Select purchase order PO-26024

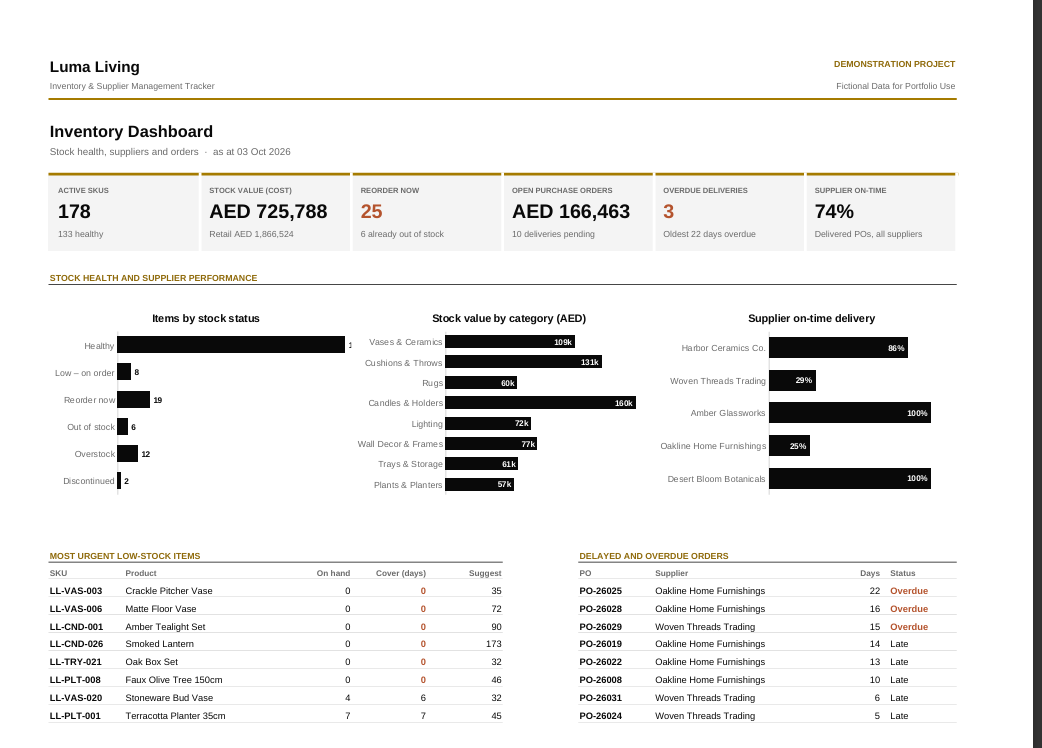coord(601,715)
